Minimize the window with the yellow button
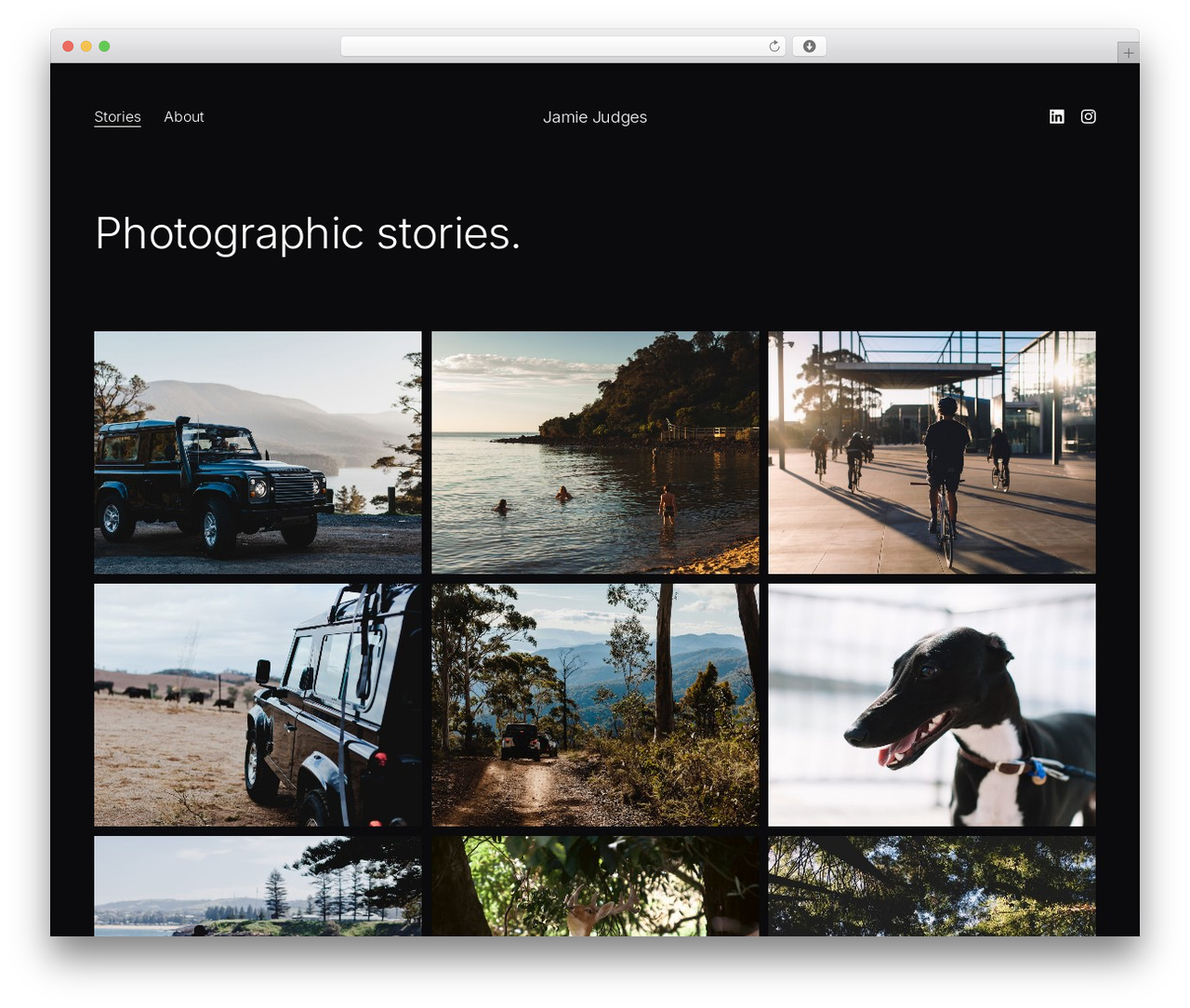 (86, 46)
